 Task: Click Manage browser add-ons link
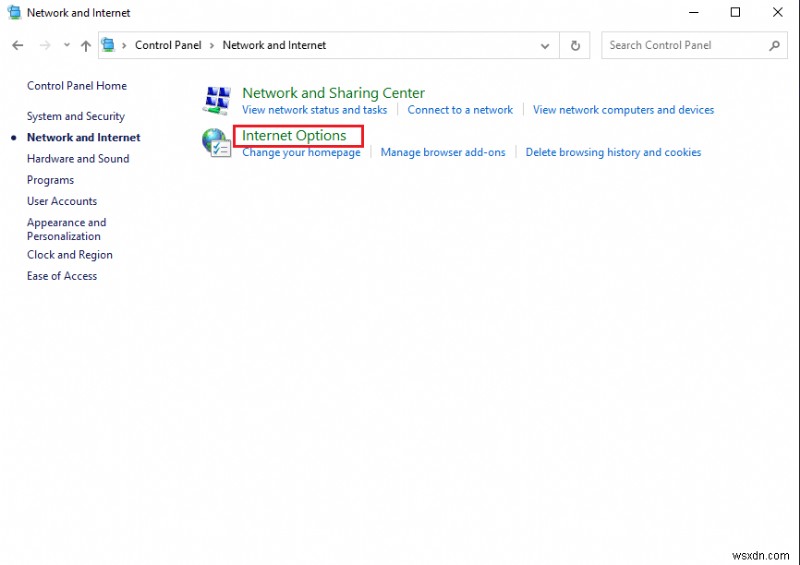pos(443,152)
